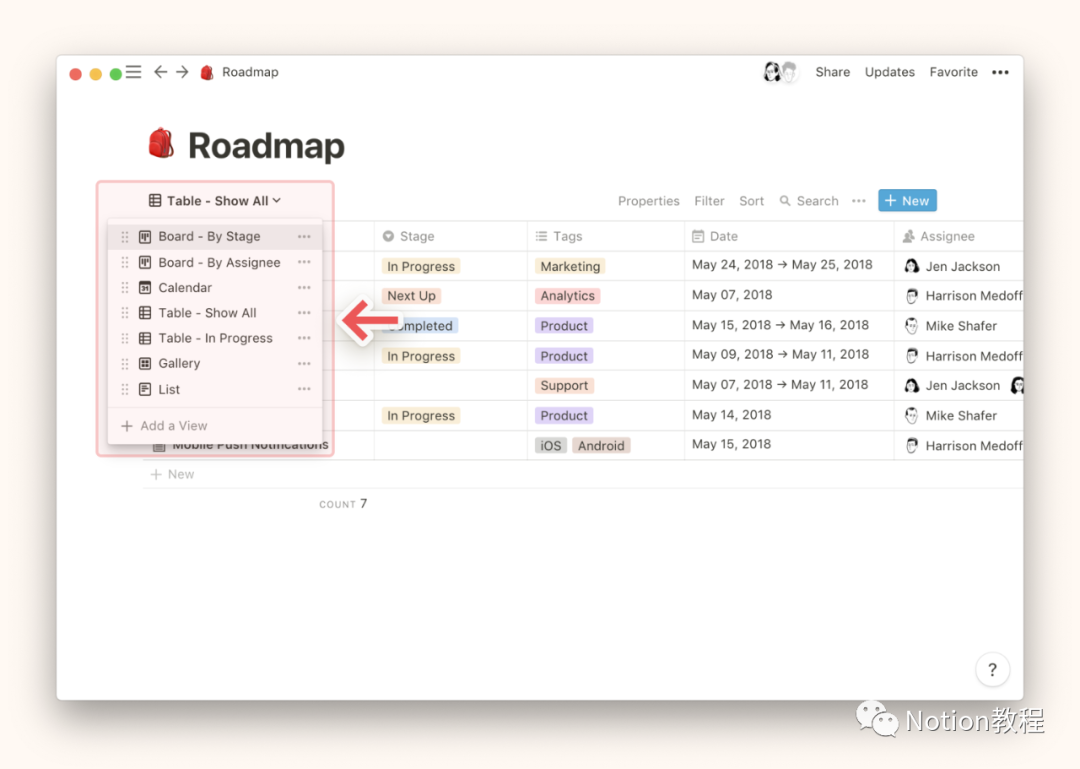1080x769 pixels.
Task: Open options for Board - By Stage view
Action: tap(304, 237)
